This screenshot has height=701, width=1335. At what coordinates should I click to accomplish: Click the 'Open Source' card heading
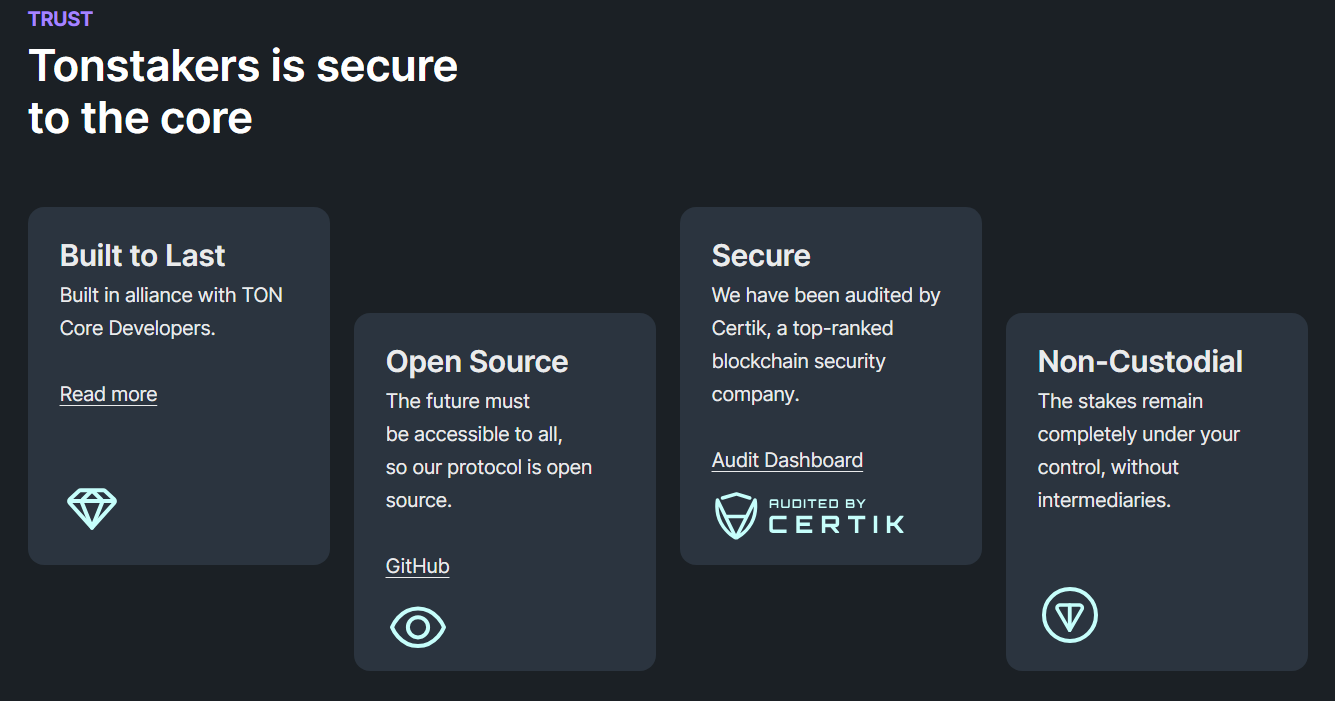[477, 362]
